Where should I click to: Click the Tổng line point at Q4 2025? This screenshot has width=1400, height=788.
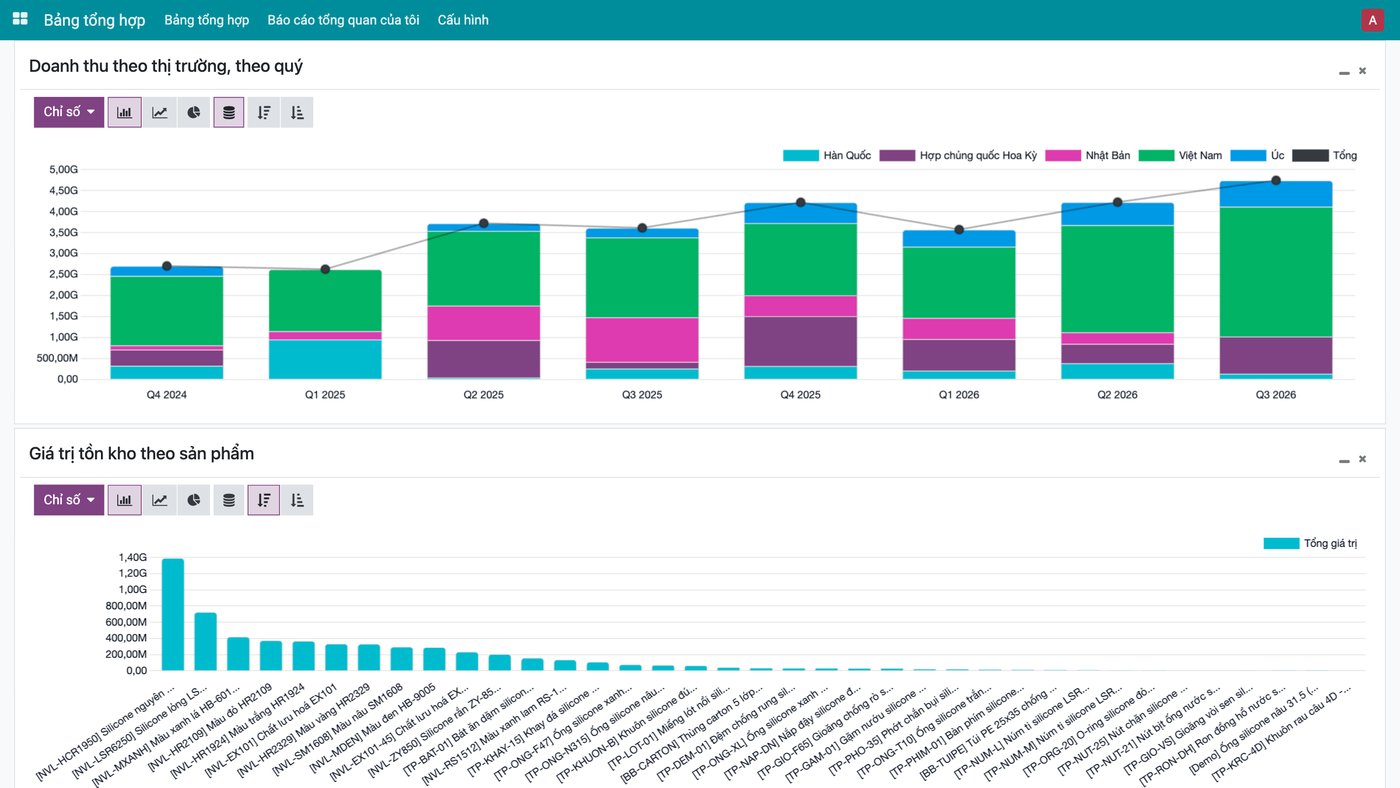coord(800,202)
